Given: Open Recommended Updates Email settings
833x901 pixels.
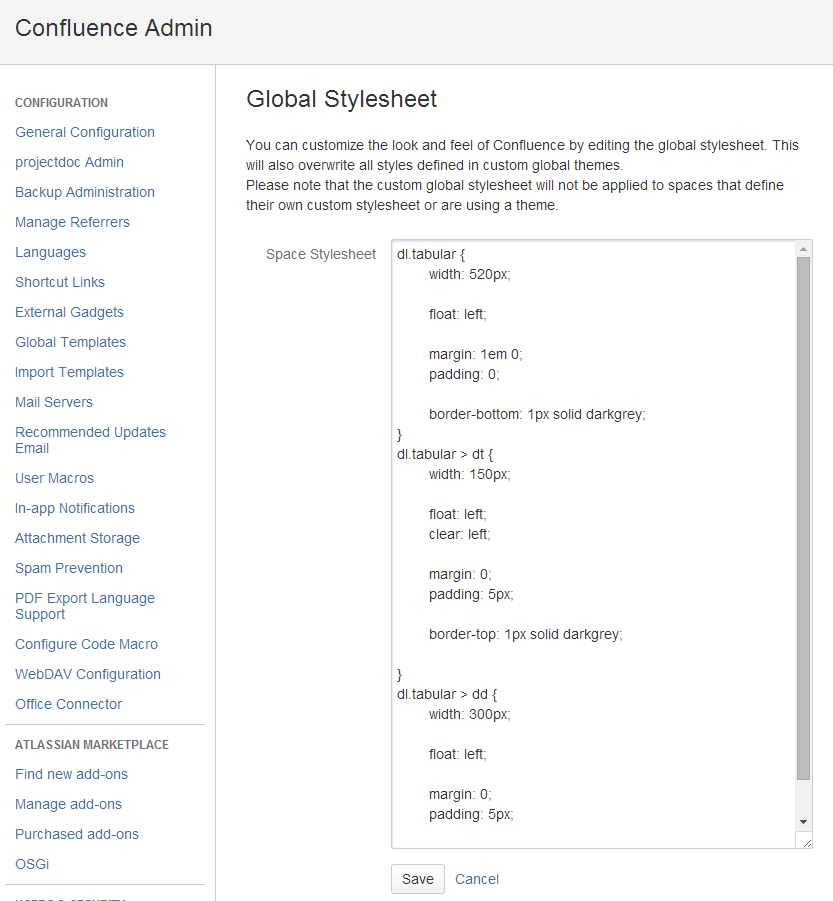Looking at the screenshot, I should pyautogui.click(x=90, y=440).
